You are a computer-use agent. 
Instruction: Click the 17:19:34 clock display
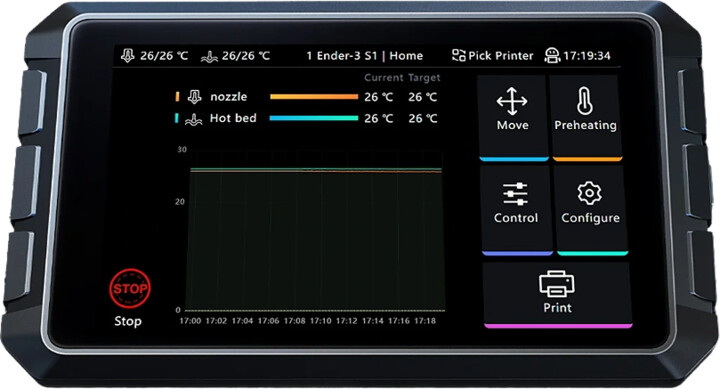tap(587, 56)
